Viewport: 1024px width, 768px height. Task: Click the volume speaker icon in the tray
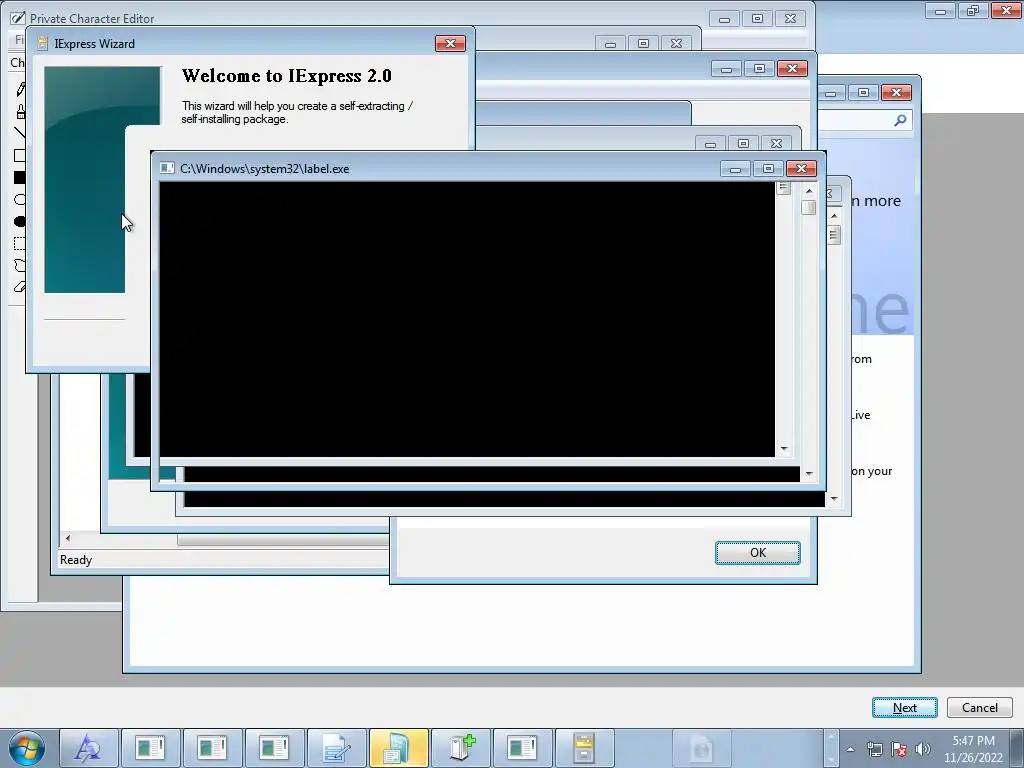coord(923,749)
